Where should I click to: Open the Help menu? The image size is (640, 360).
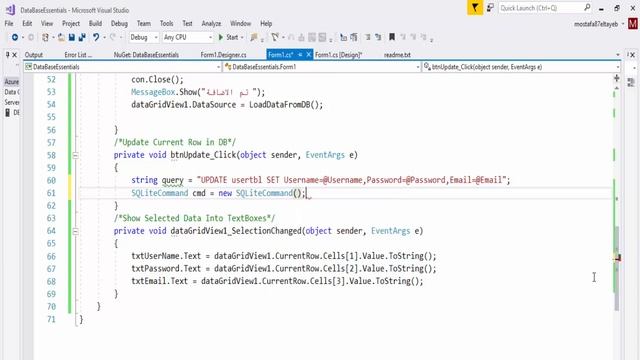pyautogui.click(x=266, y=24)
